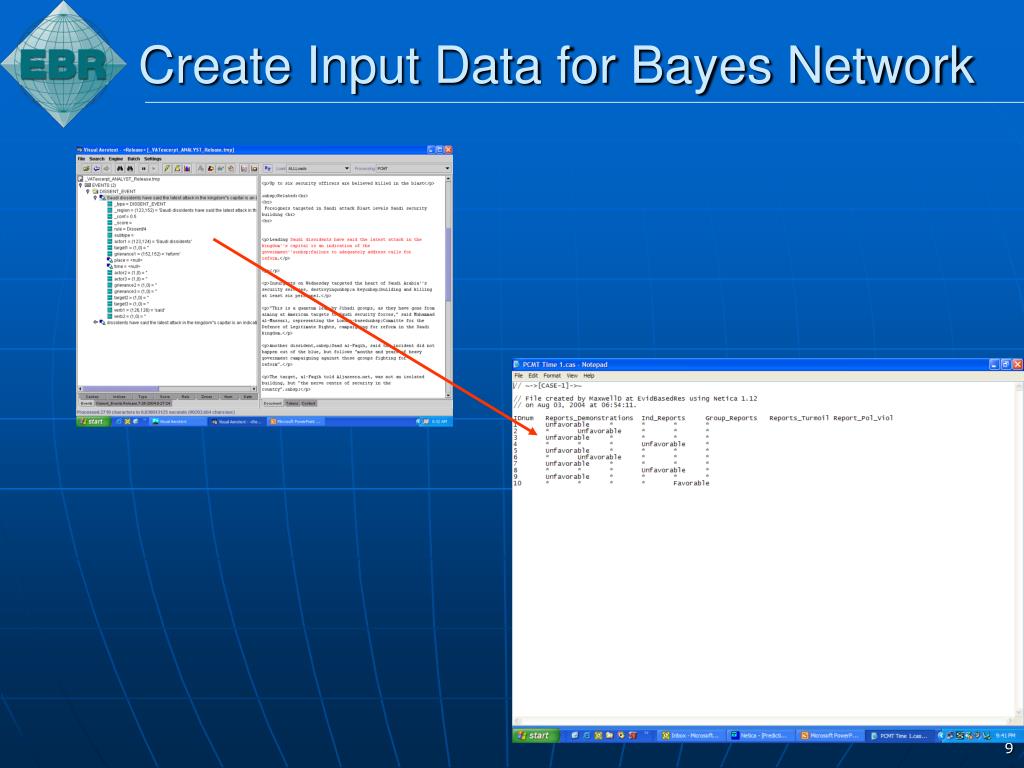This screenshot has width=1024, height=768.
Task: Click Start button on Notepad screenshot taskbar
Action: click(536, 735)
